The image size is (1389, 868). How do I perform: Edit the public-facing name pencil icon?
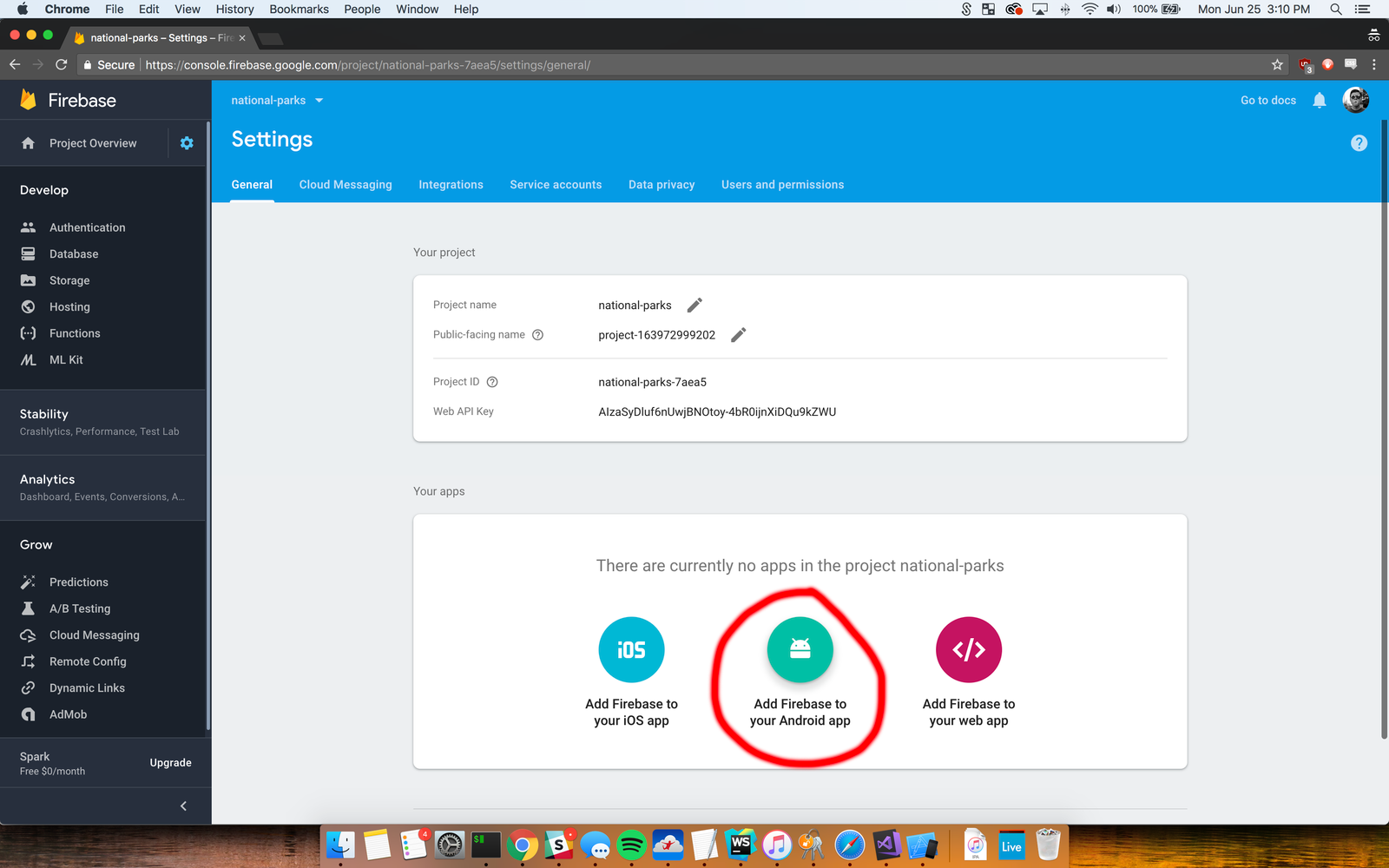739,335
